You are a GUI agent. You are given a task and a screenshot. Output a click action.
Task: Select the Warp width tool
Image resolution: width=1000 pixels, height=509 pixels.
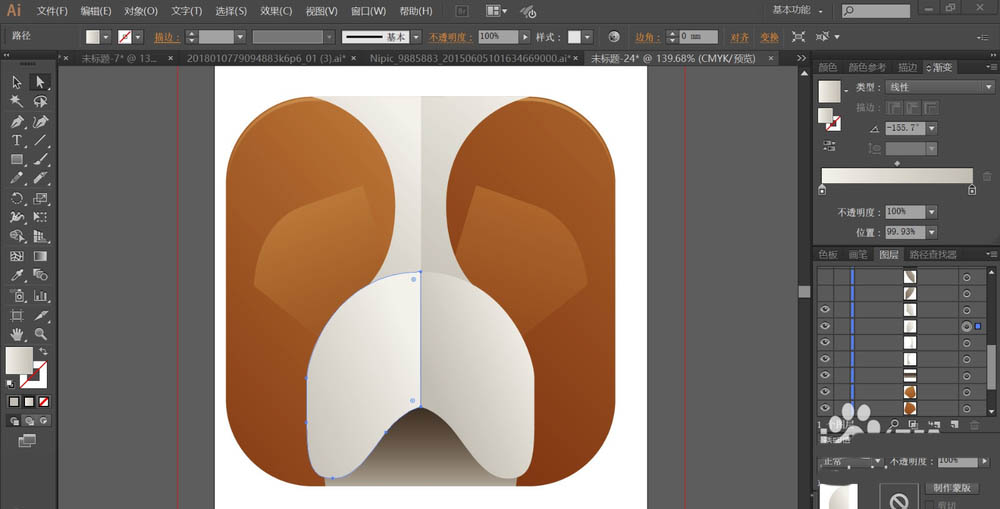coord(17,218)
